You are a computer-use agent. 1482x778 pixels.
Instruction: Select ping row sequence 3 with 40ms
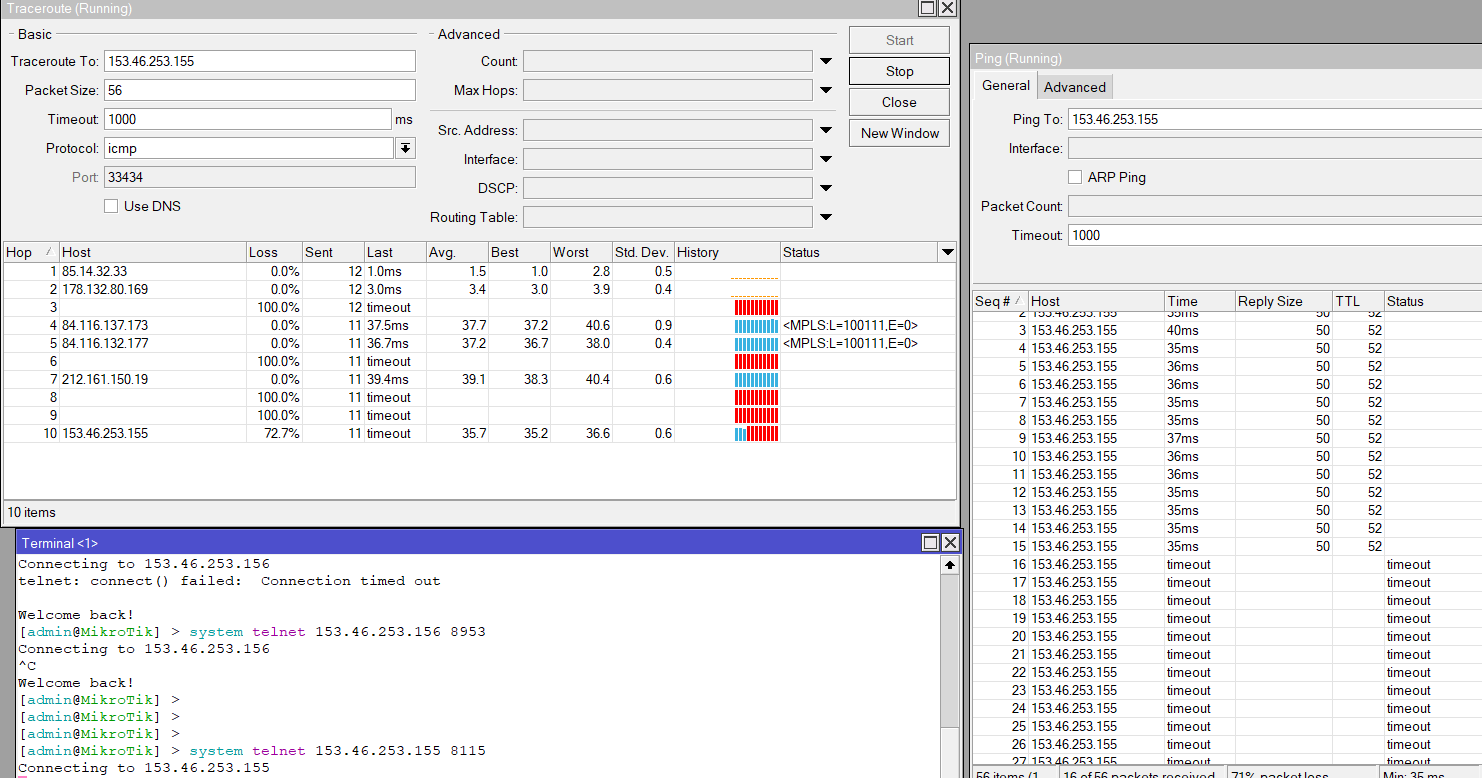tap(1227, 330)
